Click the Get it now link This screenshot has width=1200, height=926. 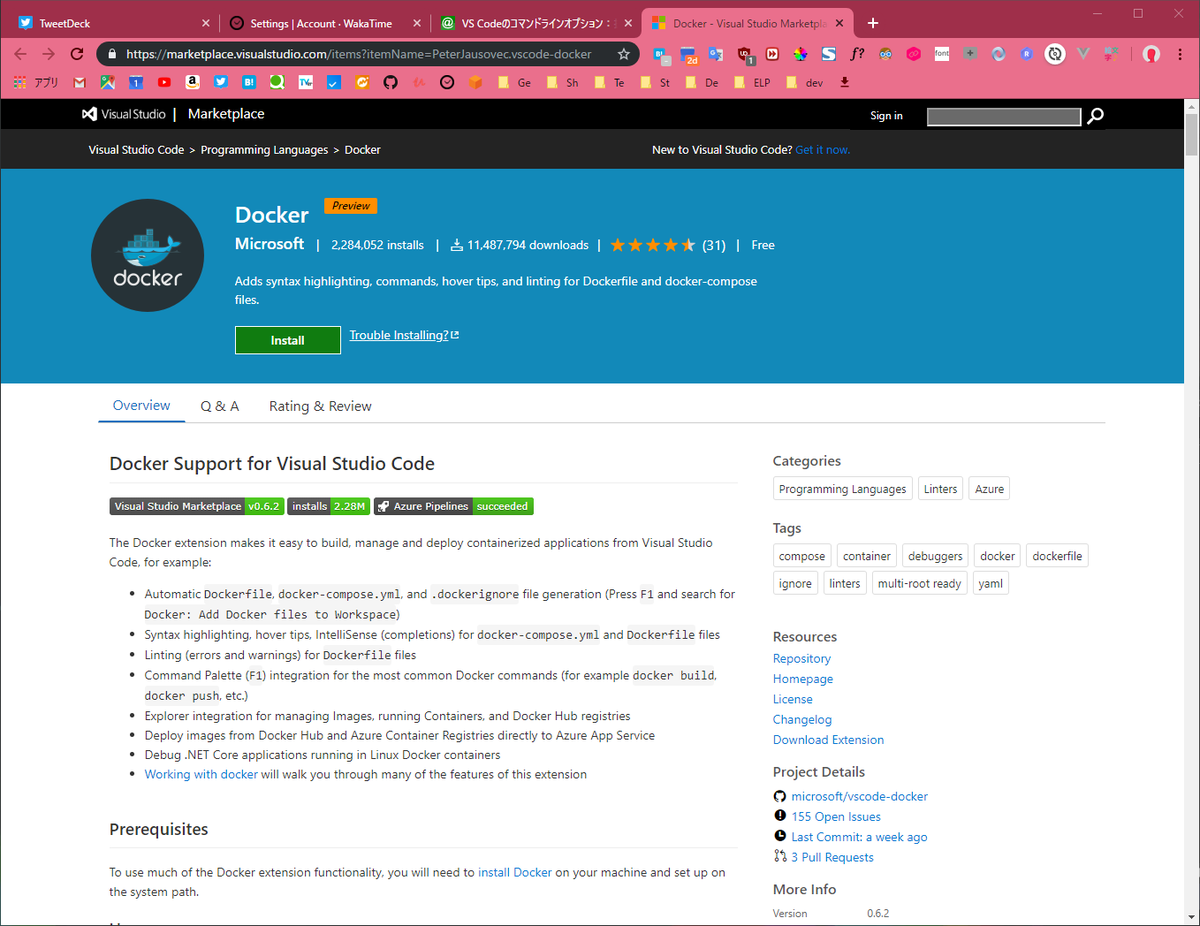pos(822,150)
